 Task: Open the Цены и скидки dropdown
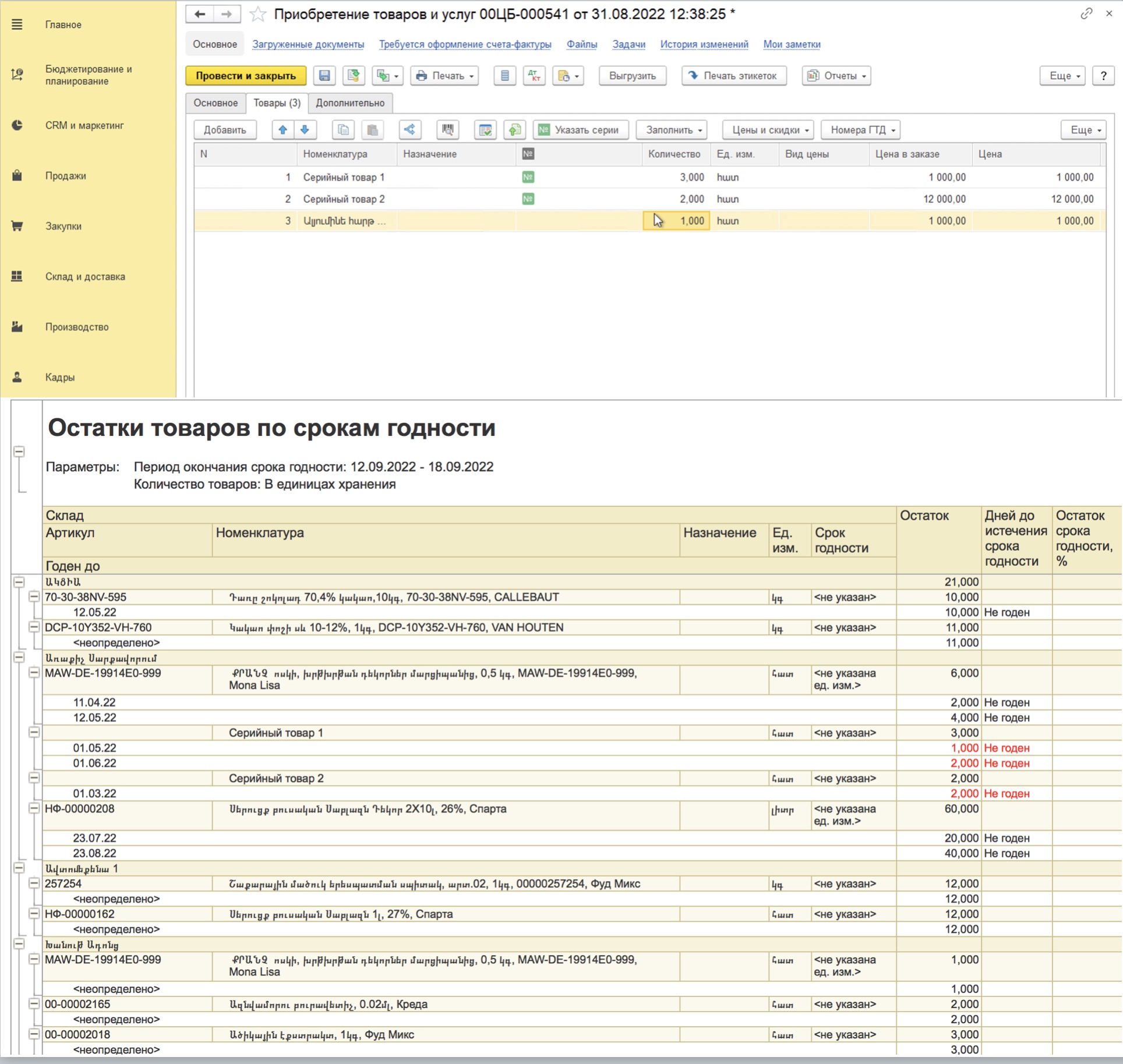768,129
